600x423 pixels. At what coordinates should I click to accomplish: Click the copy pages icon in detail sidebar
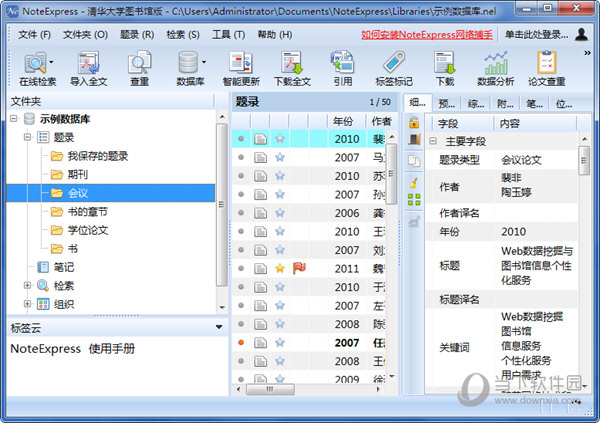pos(414,161)
